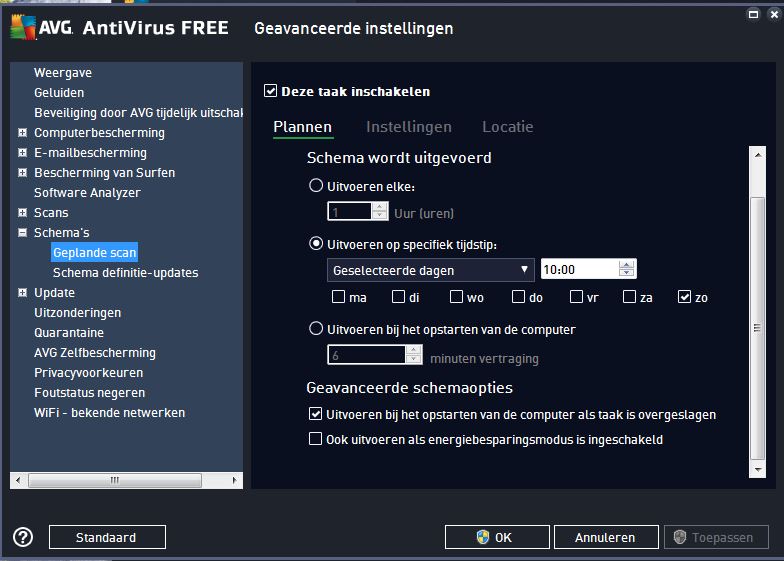Viewport: 784px width, 561px height.
Task: Click the settings panel vertical scrollbar thumb
Action: coord(758,328)
